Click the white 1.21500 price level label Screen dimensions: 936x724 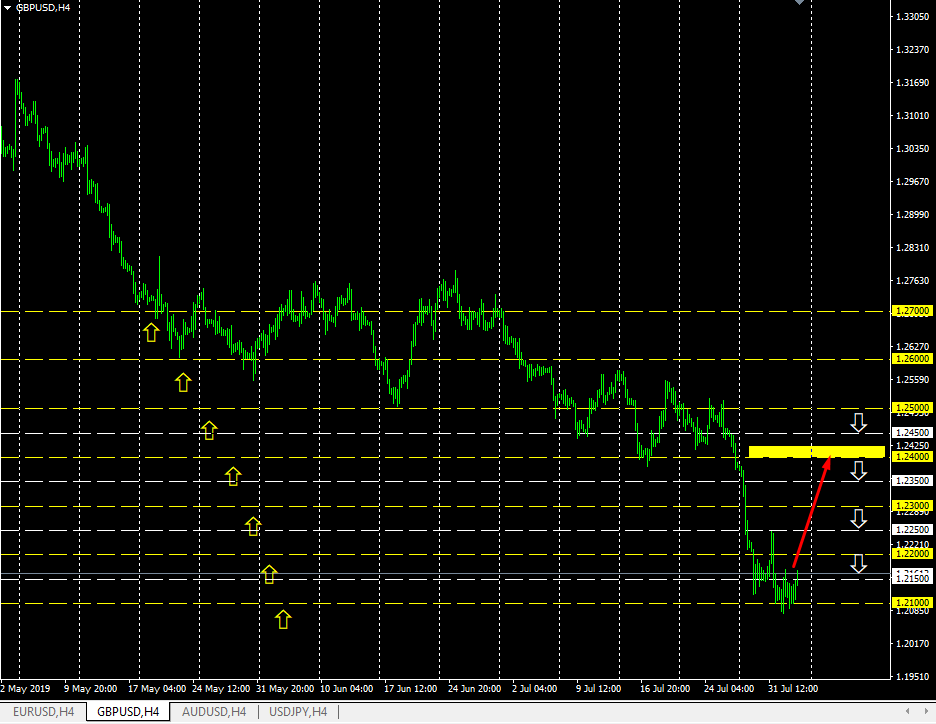[x=912, y=578]
